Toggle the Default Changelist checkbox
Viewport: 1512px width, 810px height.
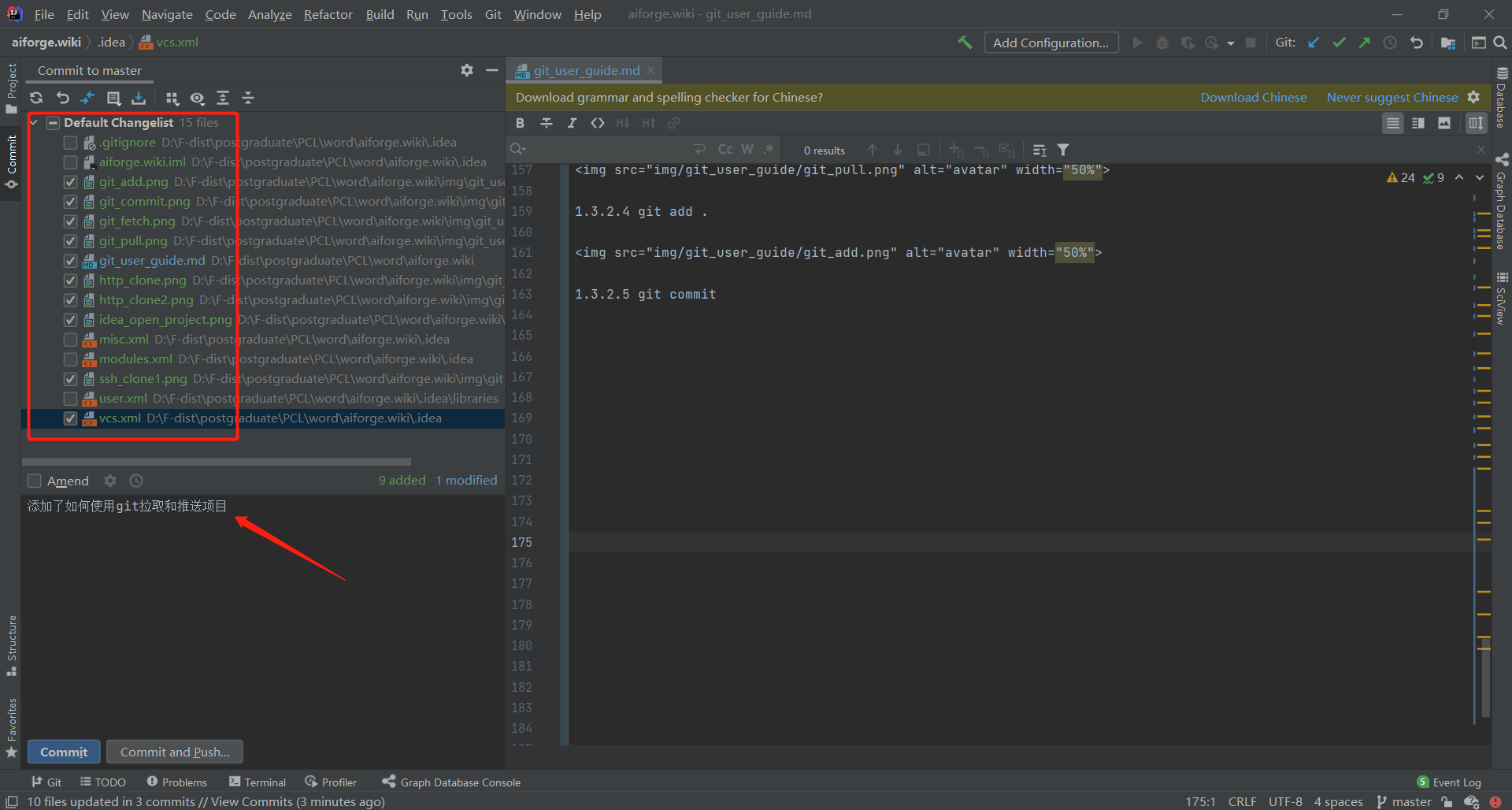(x=53, y=123)
